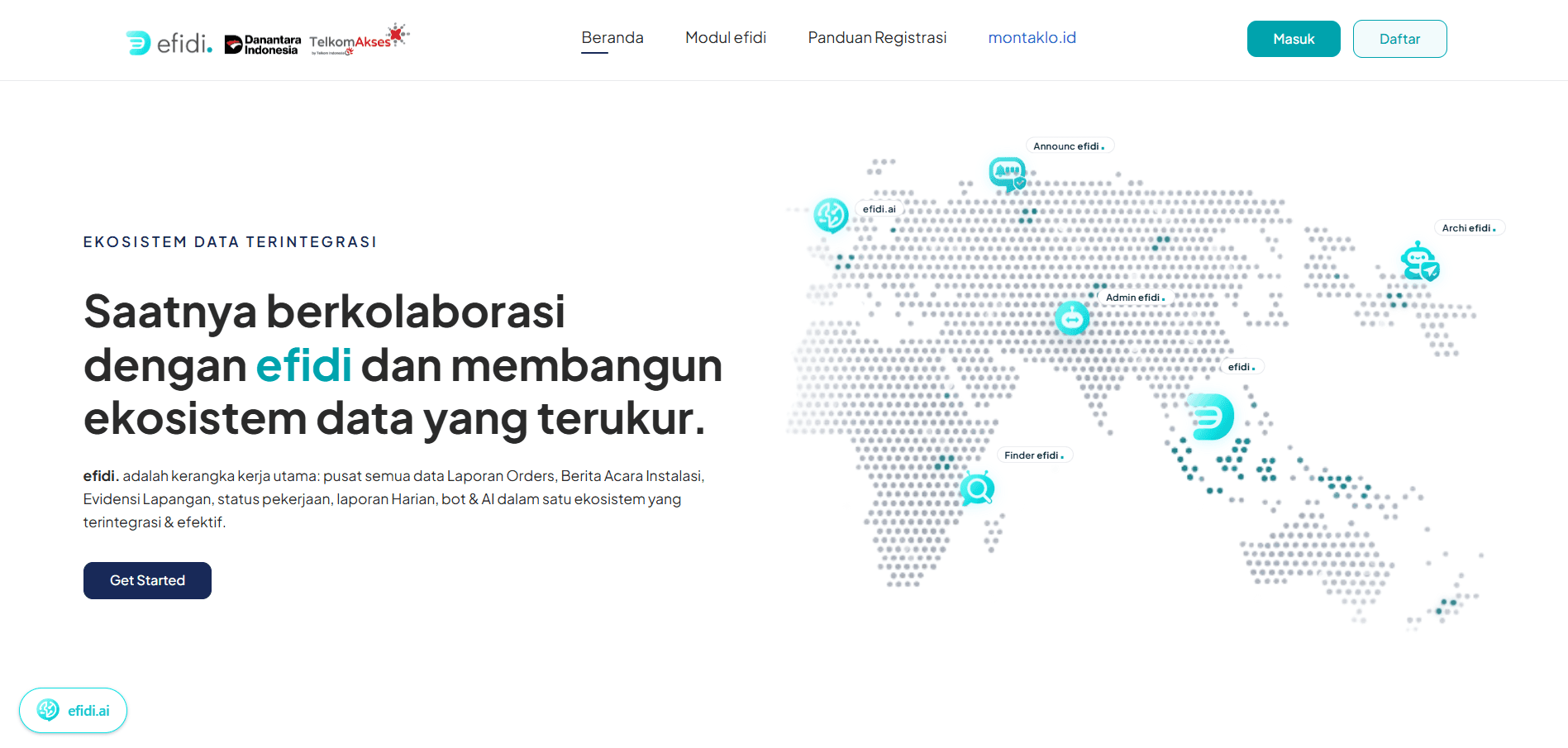The height and width of the screenshot is (748, 1568).
Task: Open the Modul efidi menu item
Action: pyautogui.click(x=726, y=38)
